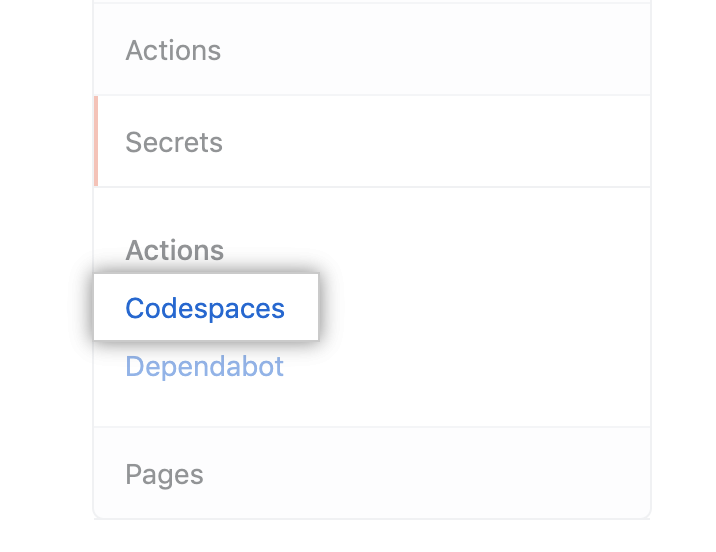
Task: Choose Dependabot below Codespaces
Action: pos(205,367)
